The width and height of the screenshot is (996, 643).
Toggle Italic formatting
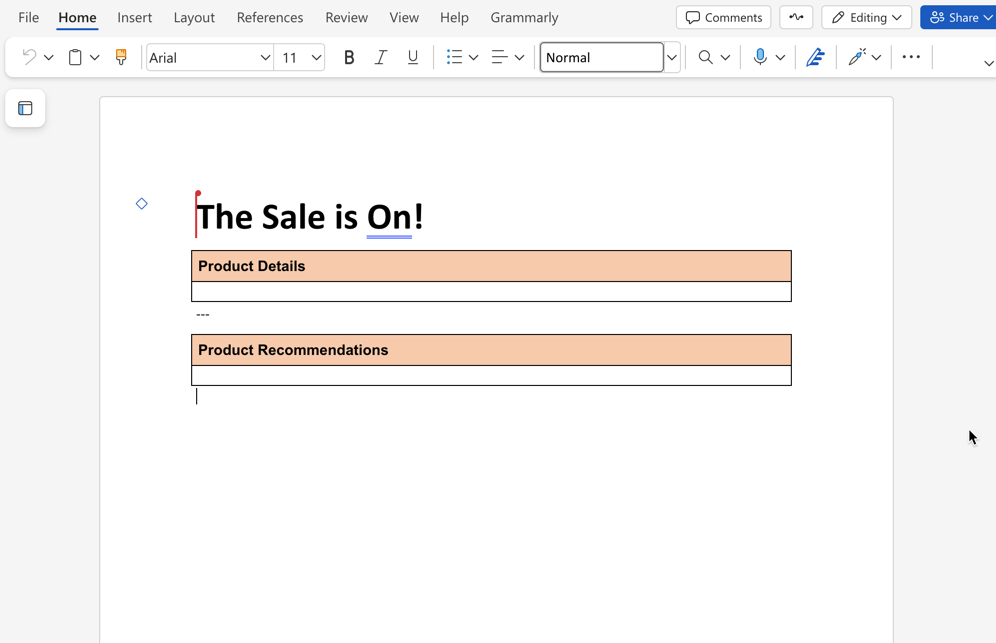(x=380, y=58)
